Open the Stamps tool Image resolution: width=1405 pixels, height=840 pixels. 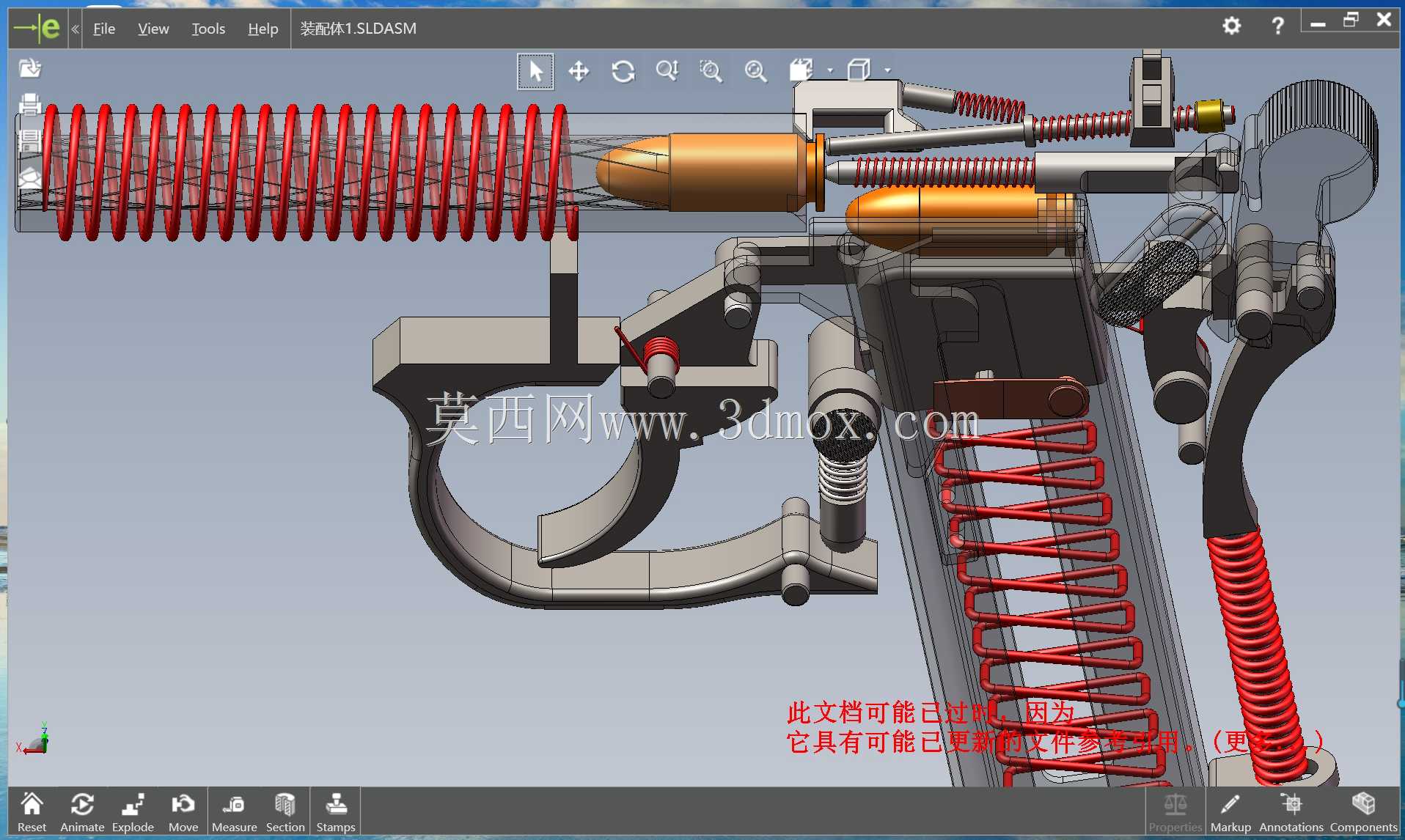coord(336,812)
